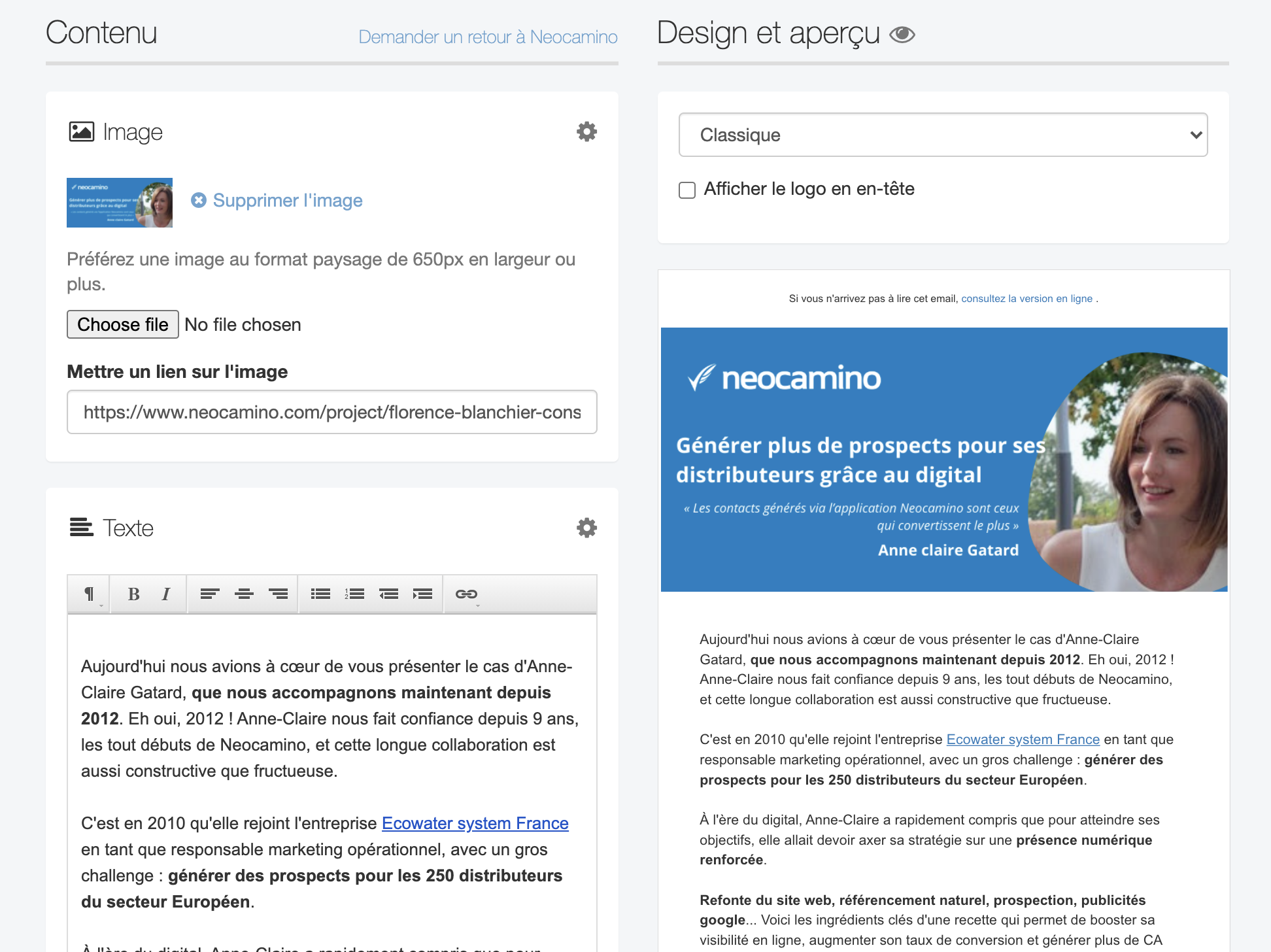Click the Contenu heading
This screenshot has height=952, width=1271.
click(101, 33)
